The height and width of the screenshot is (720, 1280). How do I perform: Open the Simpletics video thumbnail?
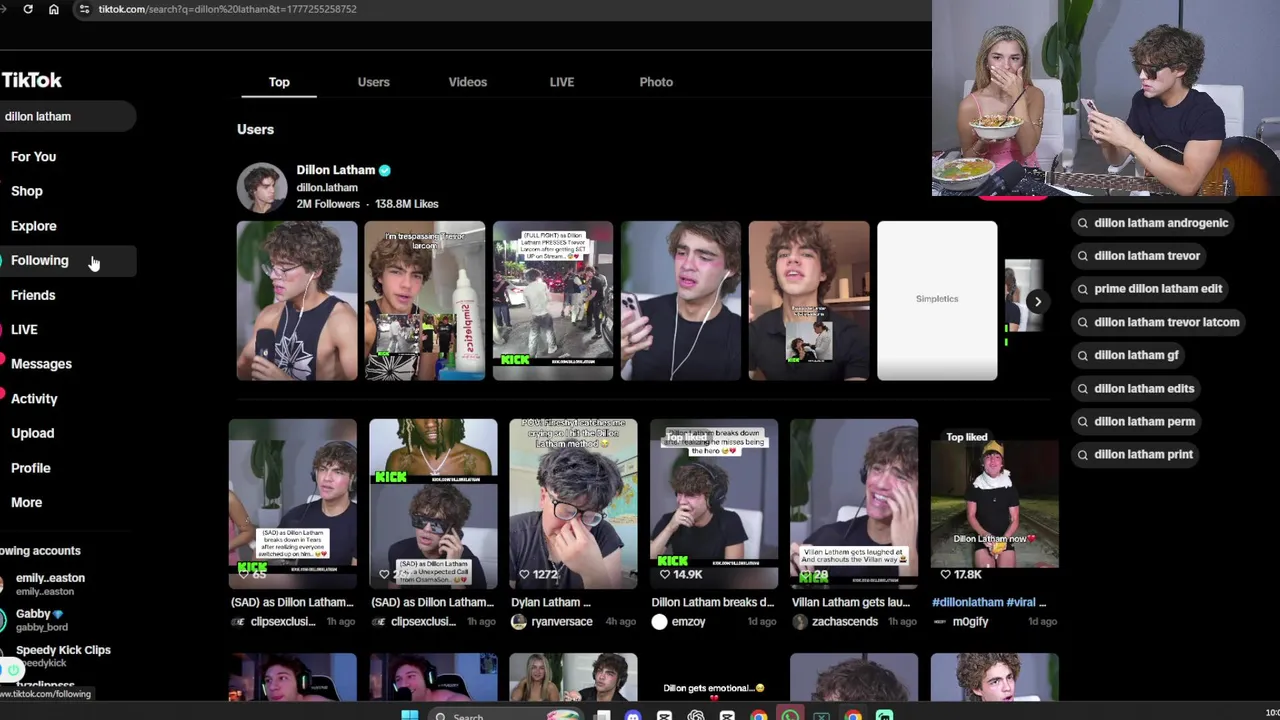tap(937, 301)
